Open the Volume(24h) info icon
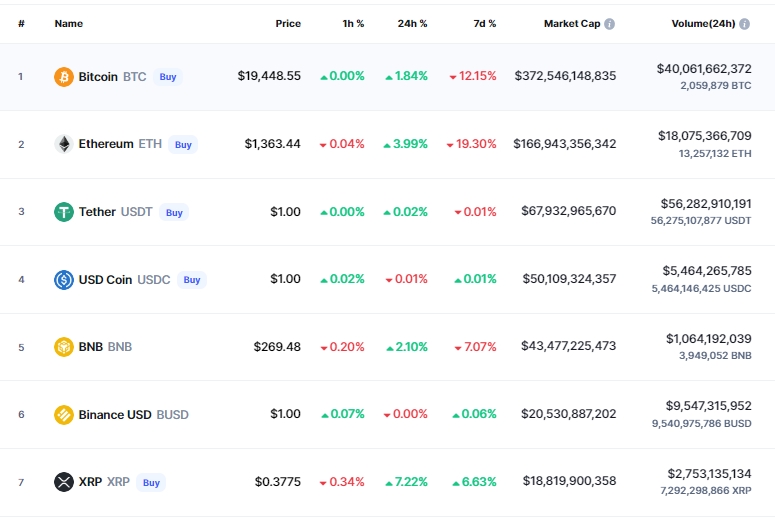 (x=744, y=24)
